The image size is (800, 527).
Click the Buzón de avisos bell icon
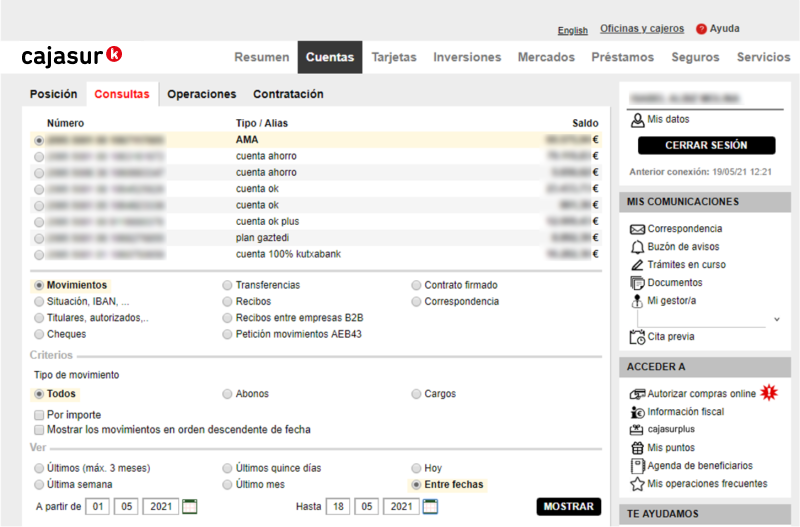pos(637,247)
